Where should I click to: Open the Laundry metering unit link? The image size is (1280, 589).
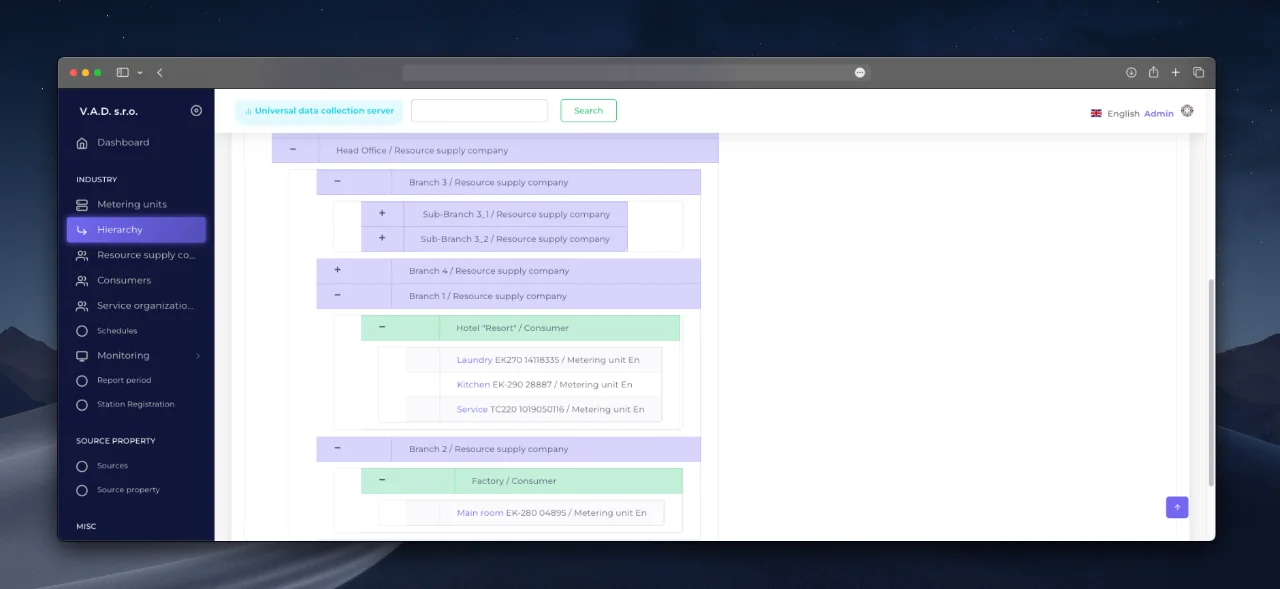474,360
